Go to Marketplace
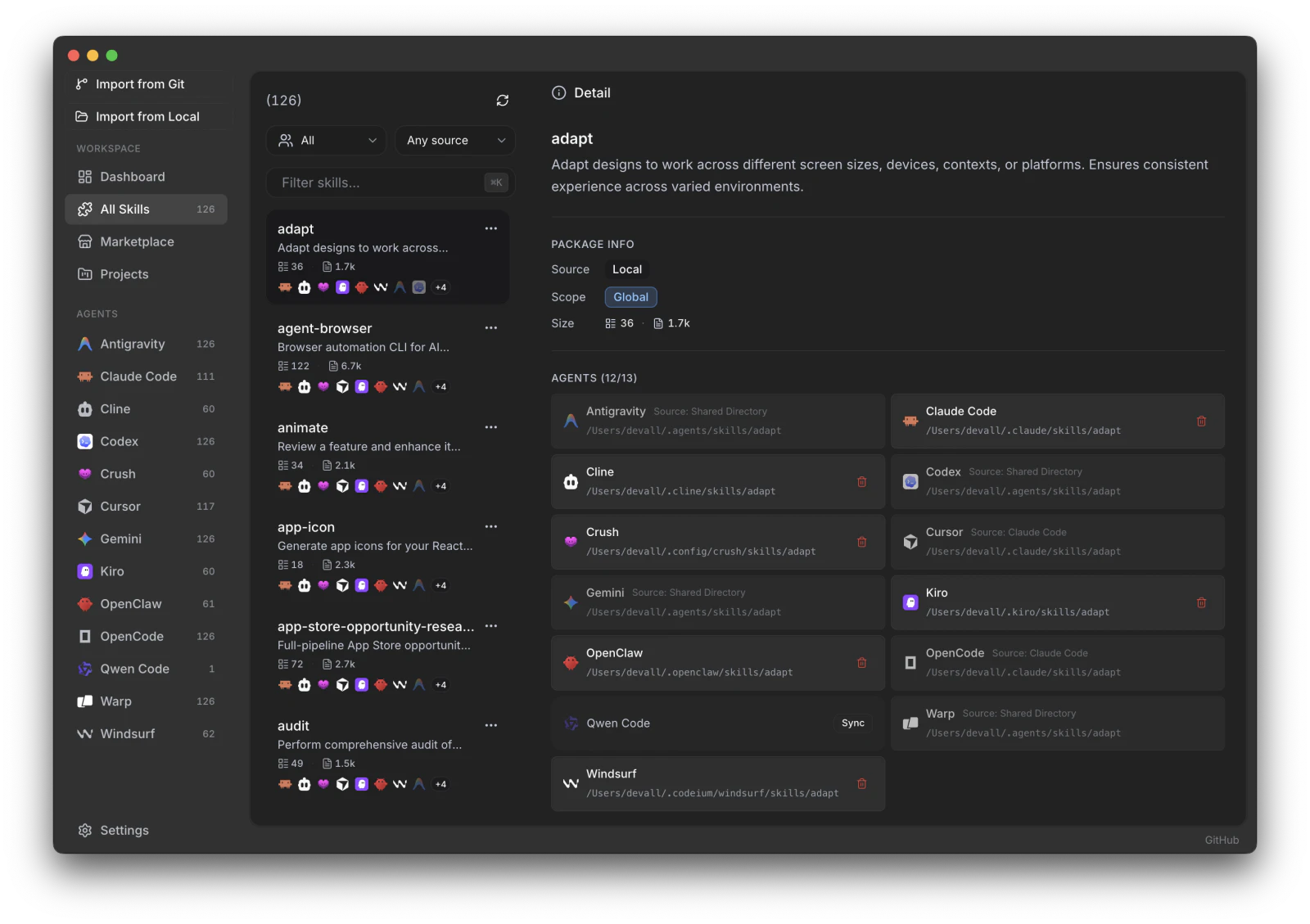This screenshot has width=1310, height=924. [x=146, y=241]
